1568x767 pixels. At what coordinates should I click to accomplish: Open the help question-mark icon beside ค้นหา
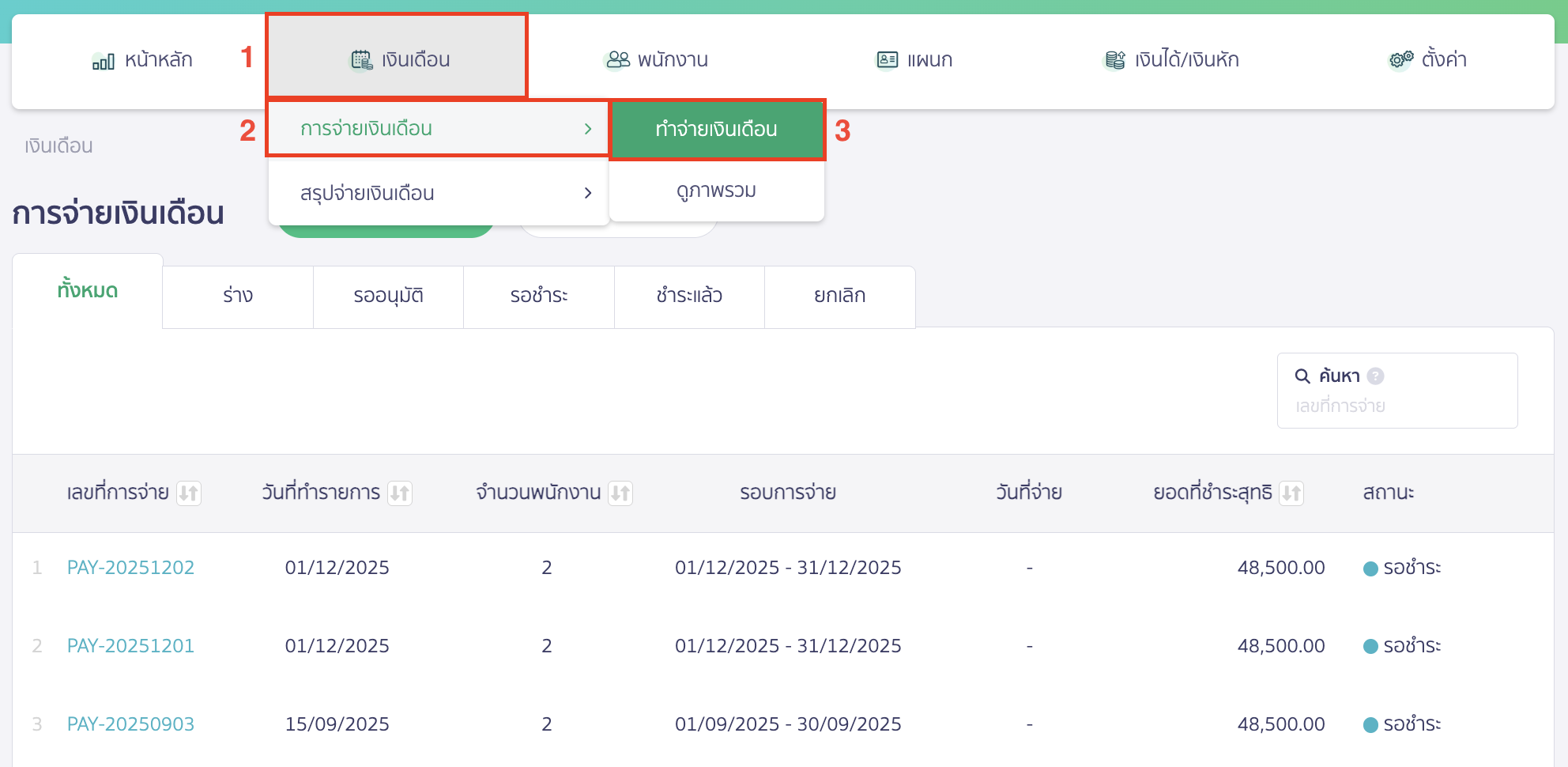click(x=1375, y=376)
